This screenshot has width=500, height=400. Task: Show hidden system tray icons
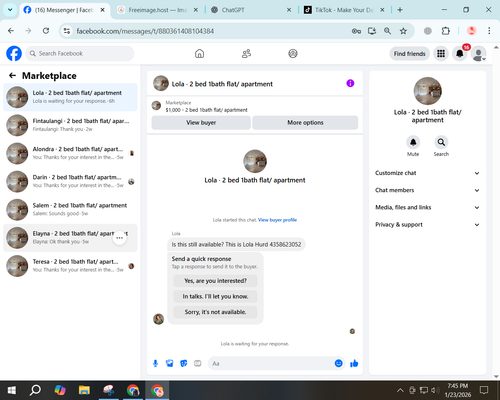tap(400, 390)
